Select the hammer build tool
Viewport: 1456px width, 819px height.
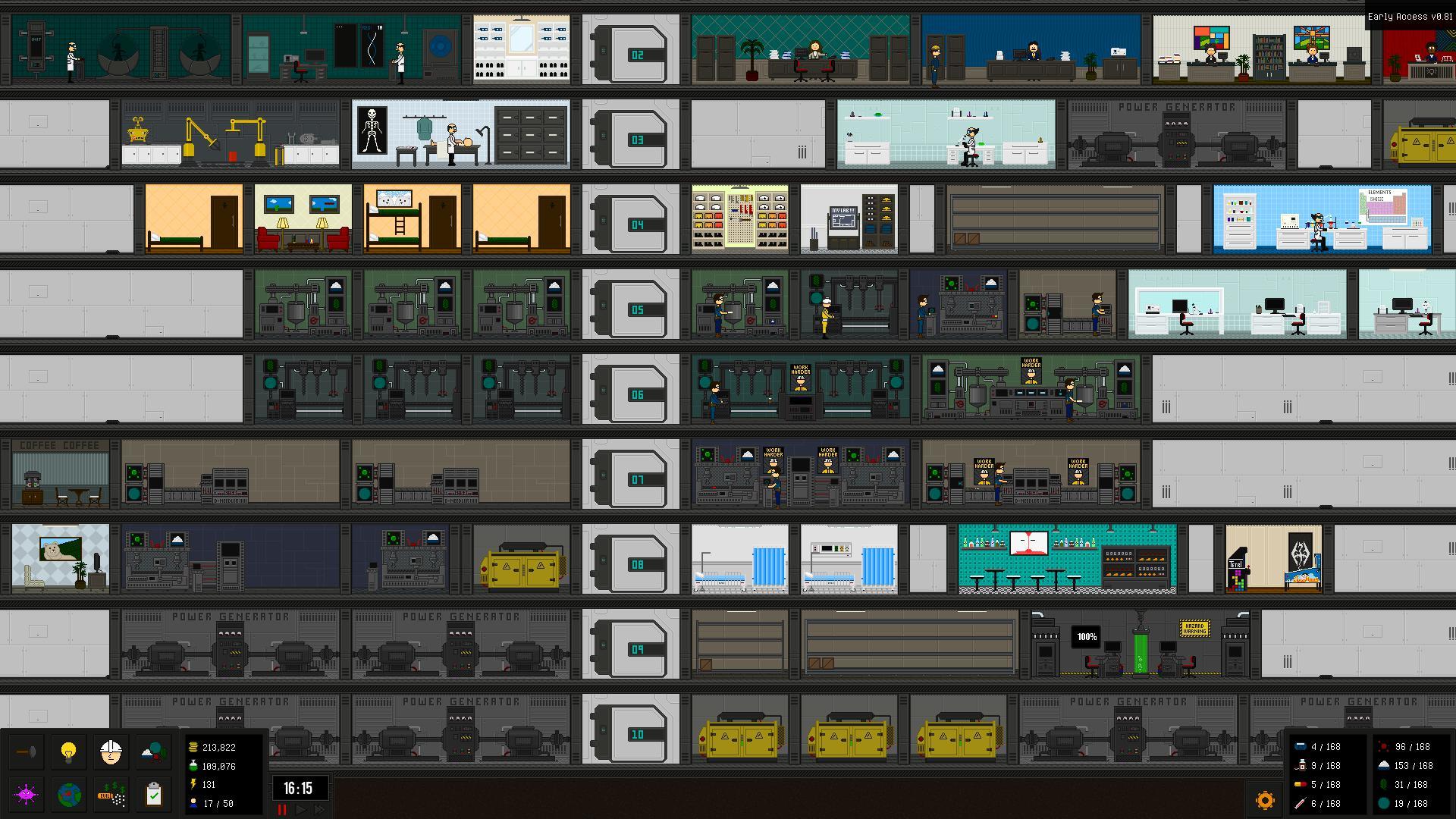[x=28, y=753]
